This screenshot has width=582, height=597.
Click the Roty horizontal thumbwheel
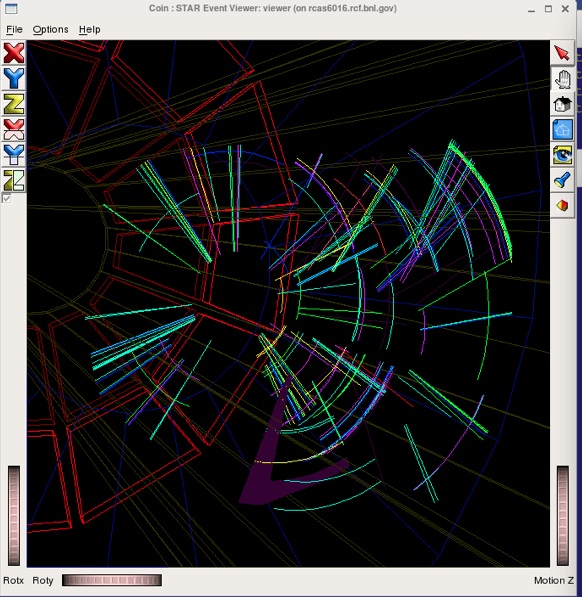coord(112,580)
